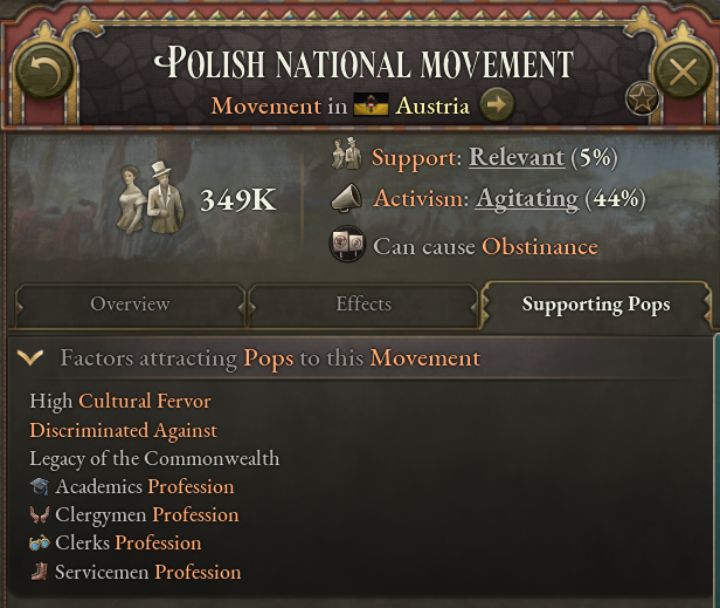Click the Discriminated Against link
720x608 pixels.
coord(123,430)
